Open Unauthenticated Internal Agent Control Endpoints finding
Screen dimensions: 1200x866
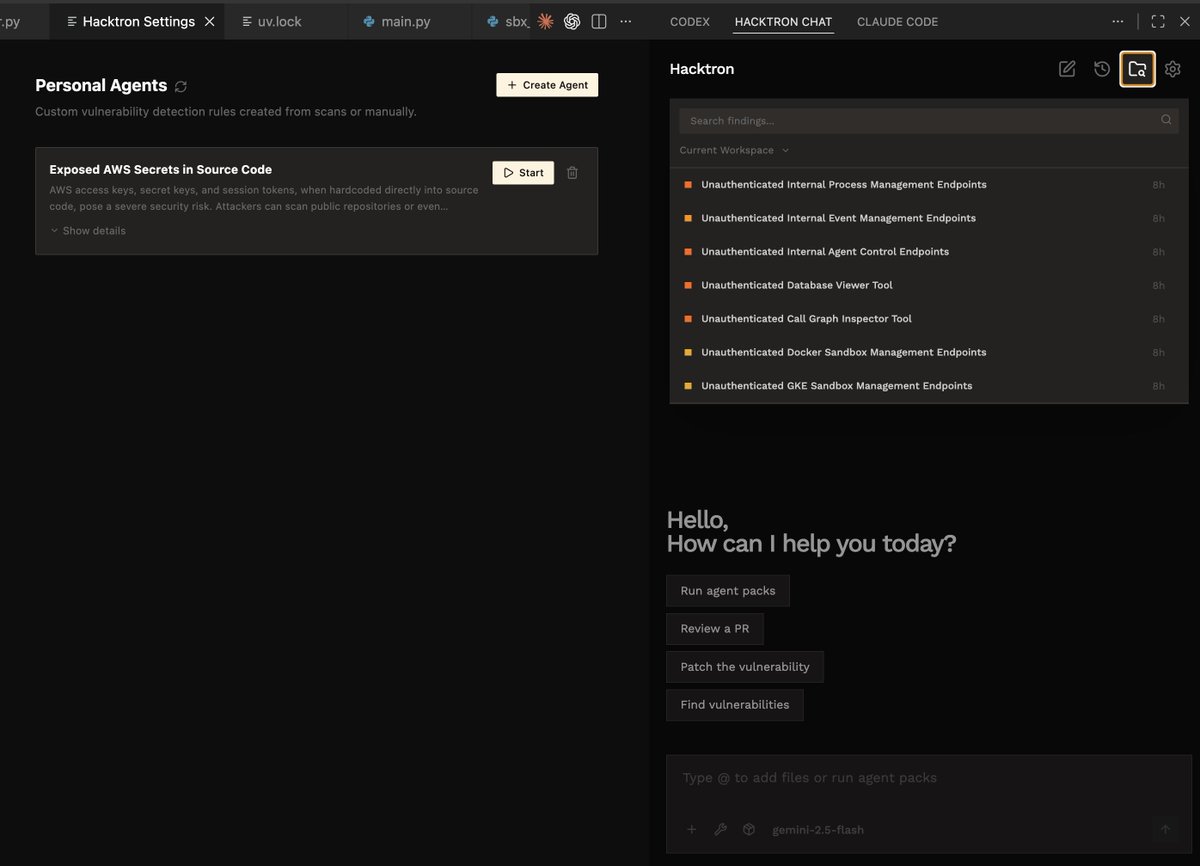pyautogui.click(x=929, y=252)
